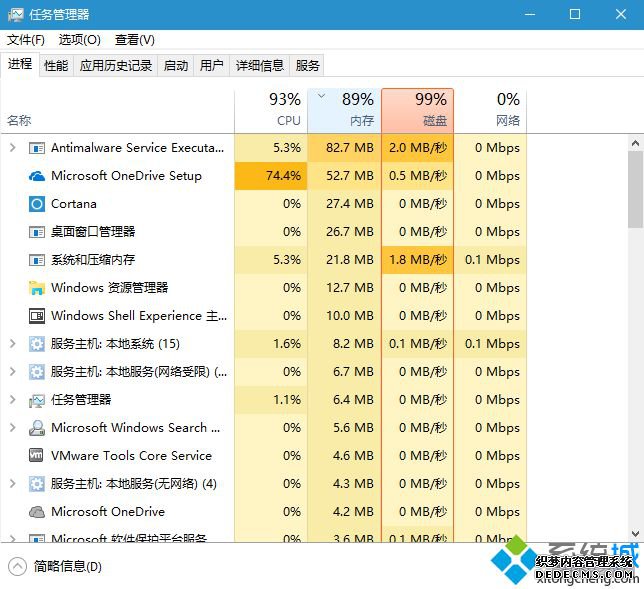Viewport: 644px width, 589px height.
Task: Click the 12.7 MB memory cell
Action: [344, 288]
